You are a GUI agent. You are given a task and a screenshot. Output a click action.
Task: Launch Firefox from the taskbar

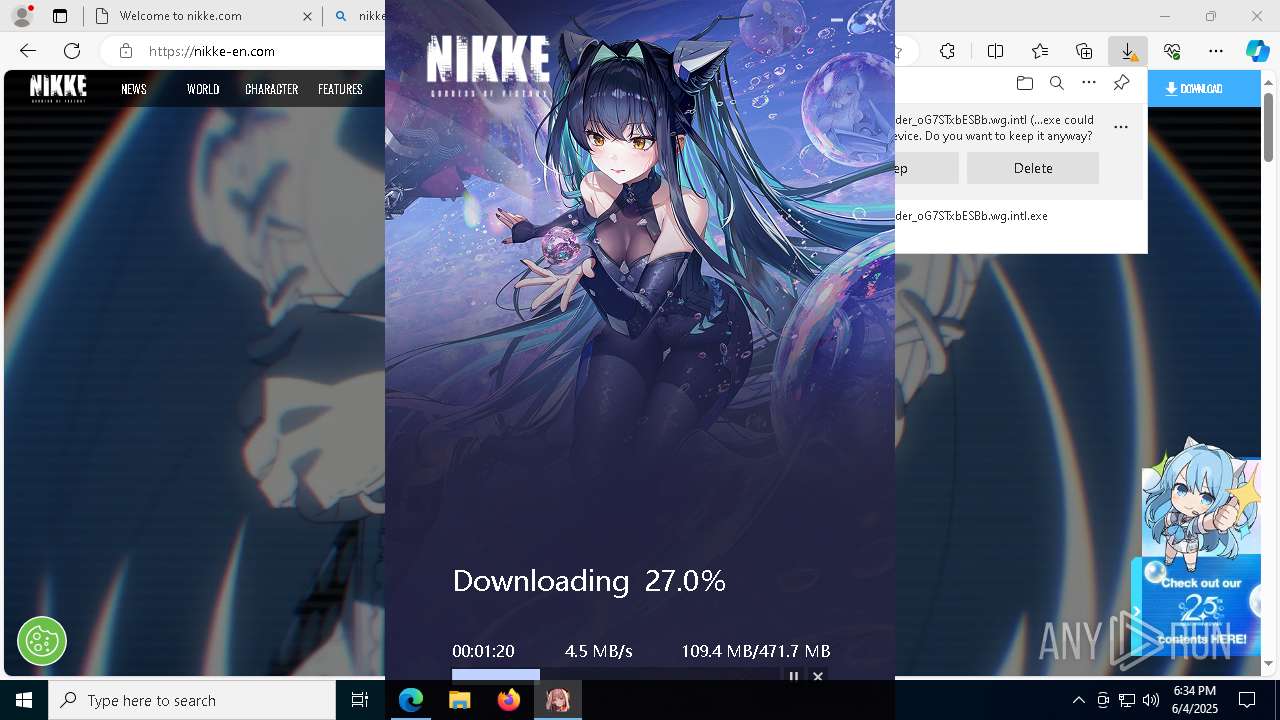click(509, 700)
